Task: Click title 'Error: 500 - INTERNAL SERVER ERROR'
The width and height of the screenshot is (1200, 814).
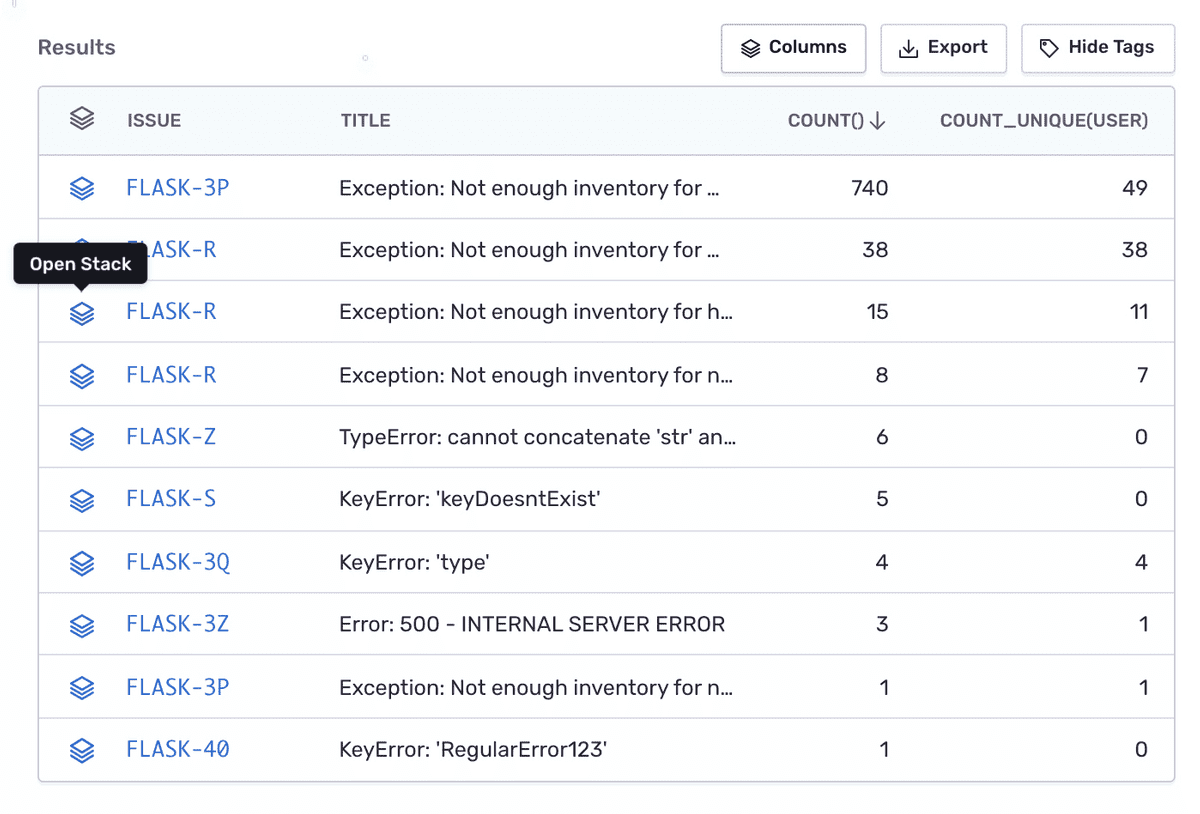Action: pos(532,624)
